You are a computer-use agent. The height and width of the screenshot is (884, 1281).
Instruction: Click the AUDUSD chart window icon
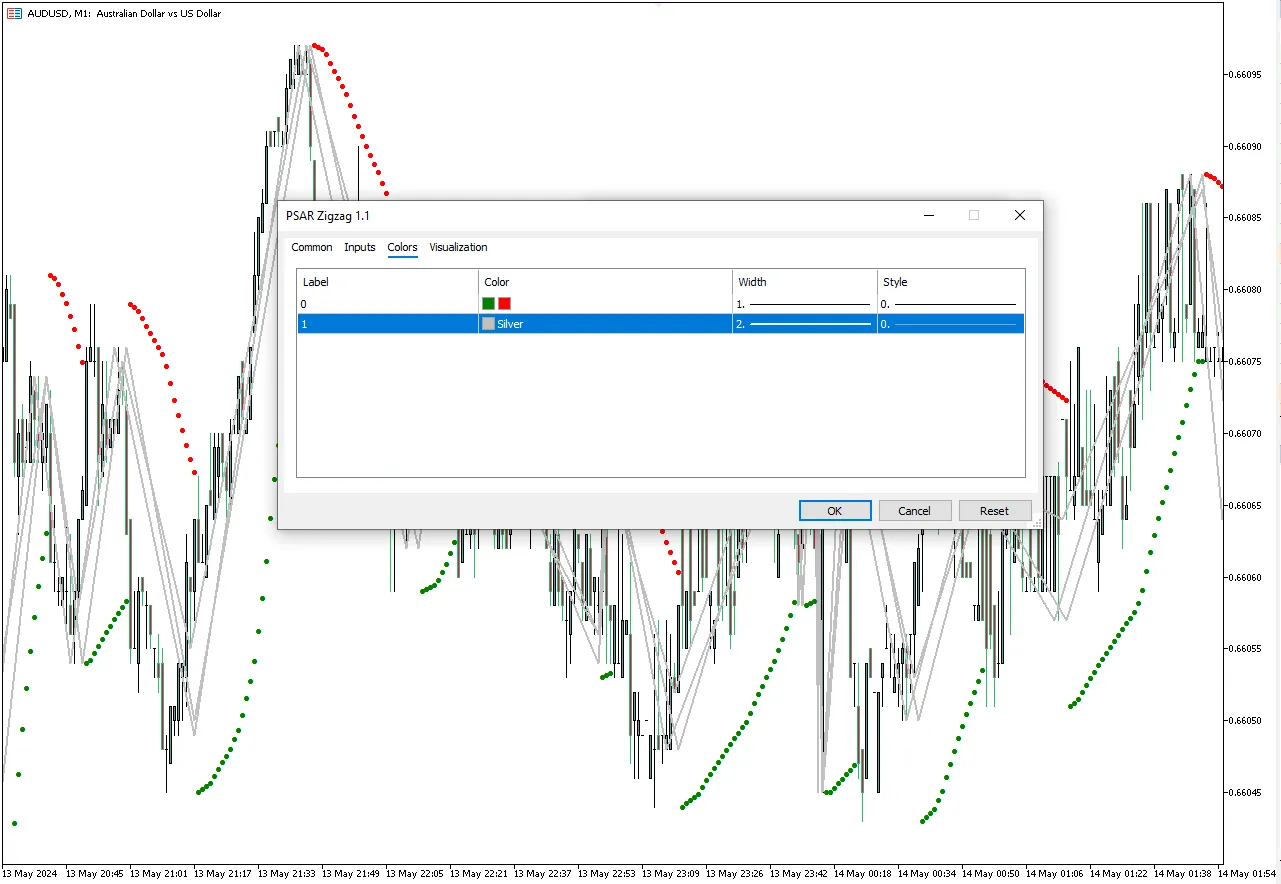(x=14, y=13)
